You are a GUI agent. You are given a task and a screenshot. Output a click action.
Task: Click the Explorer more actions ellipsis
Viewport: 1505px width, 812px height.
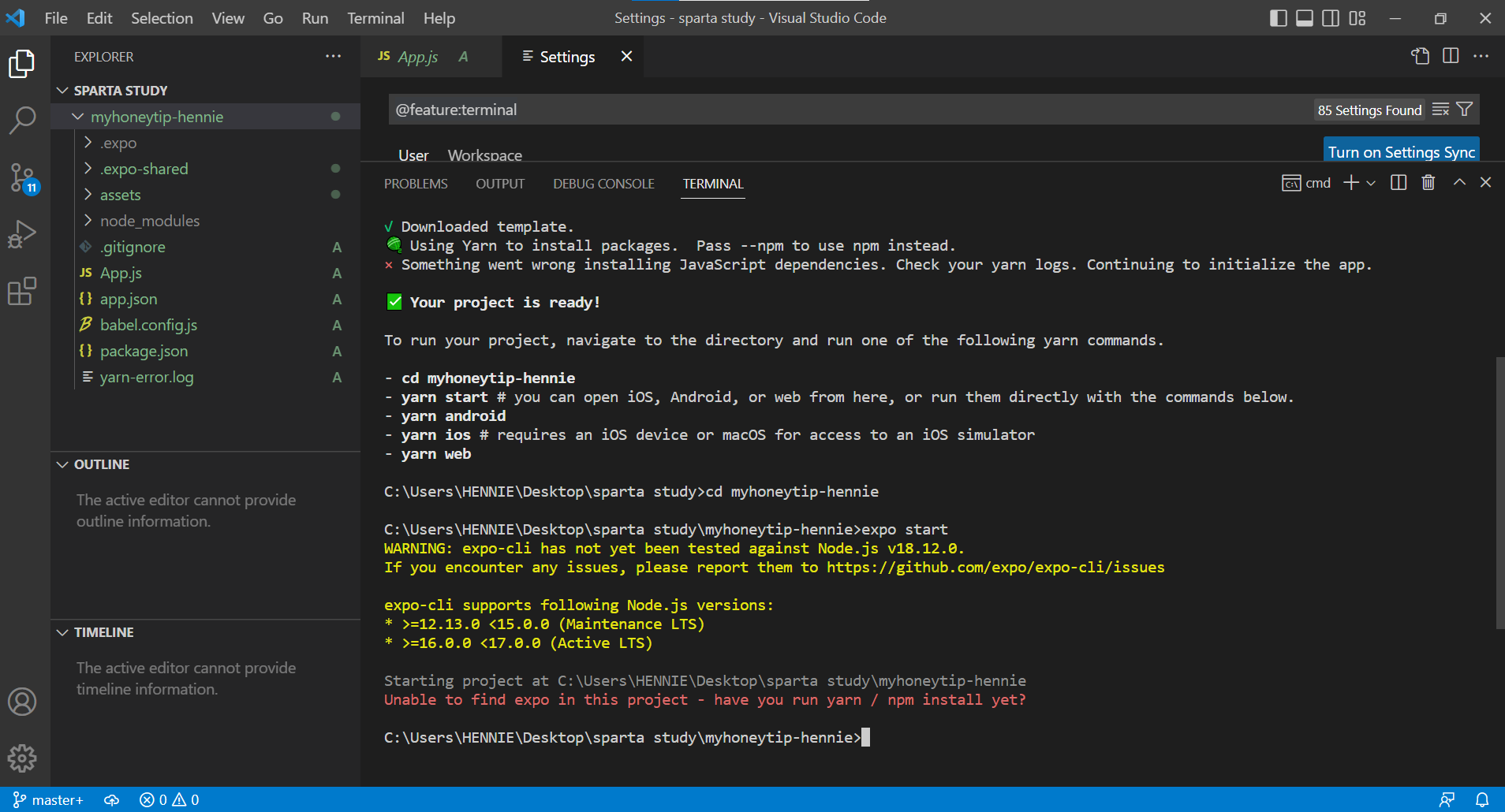334,56
